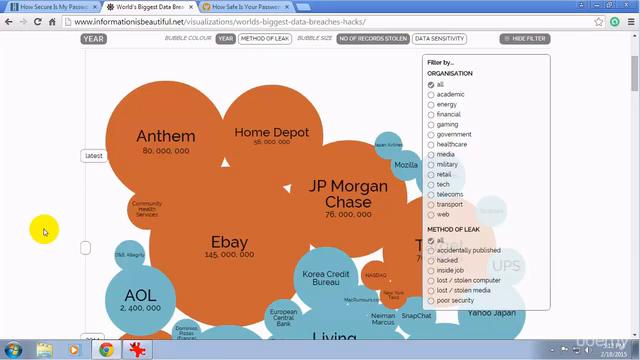Open Windows Start orb
Viewport: 640px width, 360px height.
tap(13, 350)
